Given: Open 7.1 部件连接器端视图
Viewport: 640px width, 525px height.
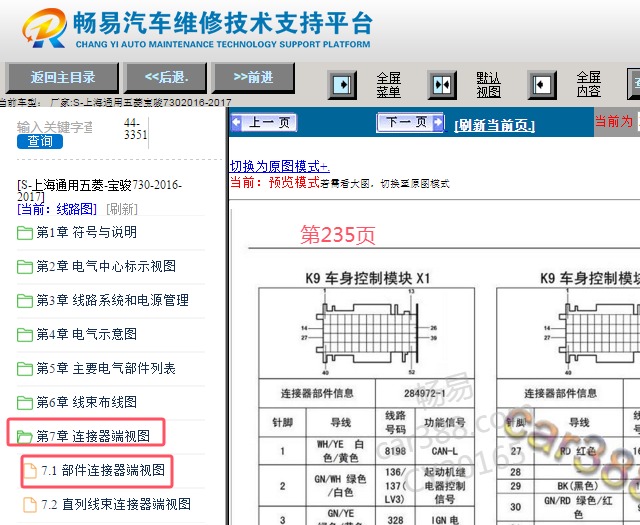Looking at the screenshot, I should [103, 470].
